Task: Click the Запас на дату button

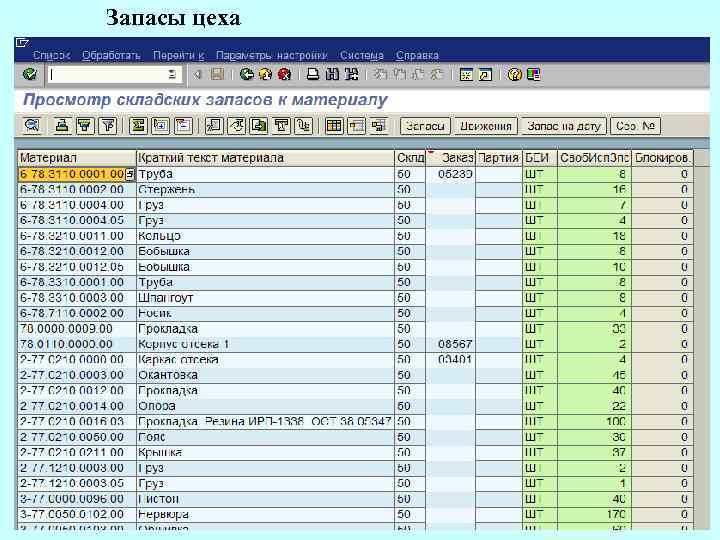Action: coord(563,126)
